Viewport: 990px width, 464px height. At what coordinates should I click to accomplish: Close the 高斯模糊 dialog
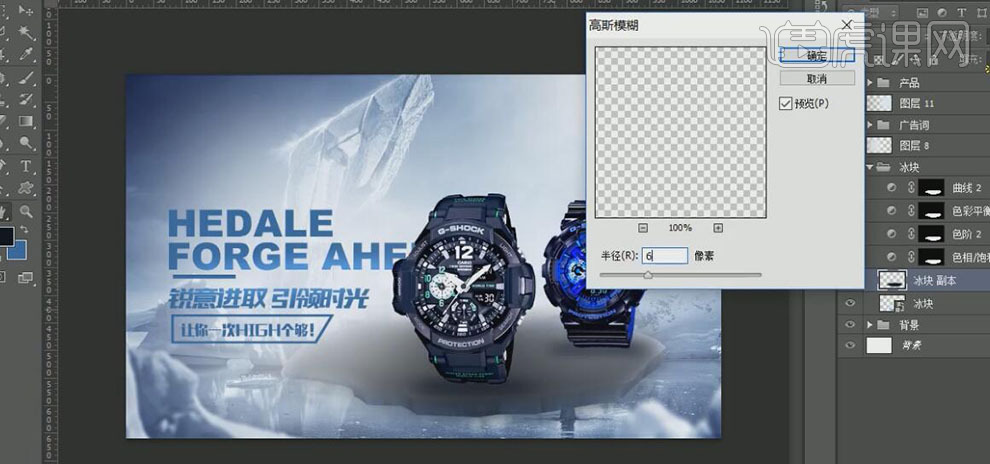(x=848, y=25)
